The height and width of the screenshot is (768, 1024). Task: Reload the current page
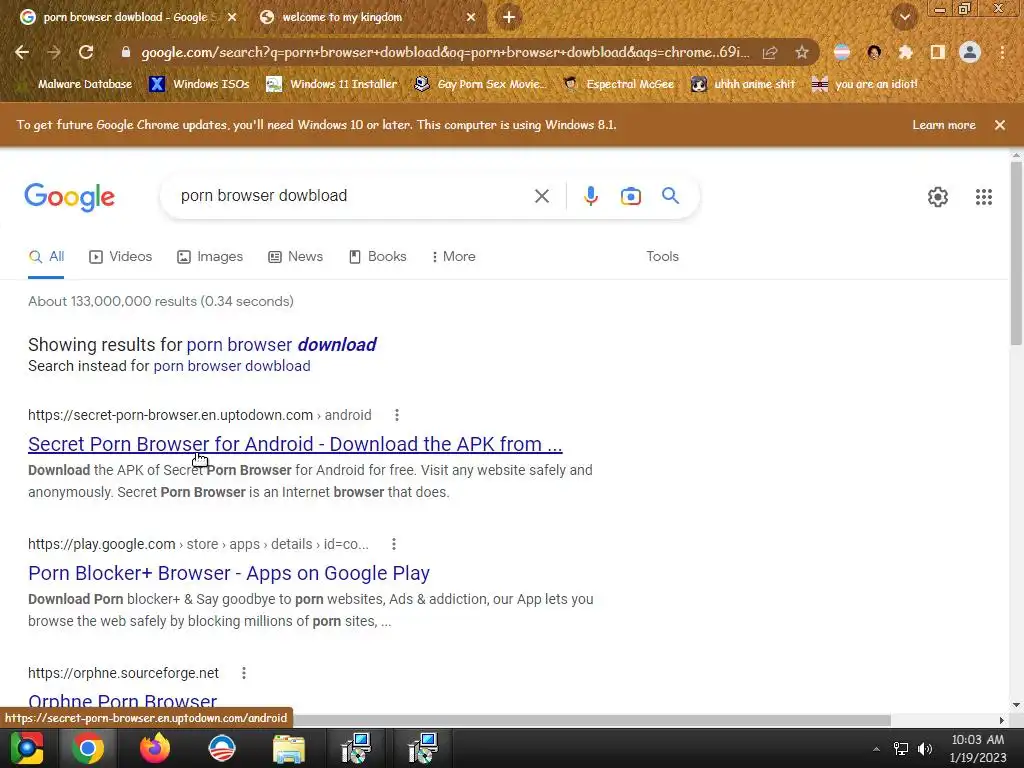(86, 52)
